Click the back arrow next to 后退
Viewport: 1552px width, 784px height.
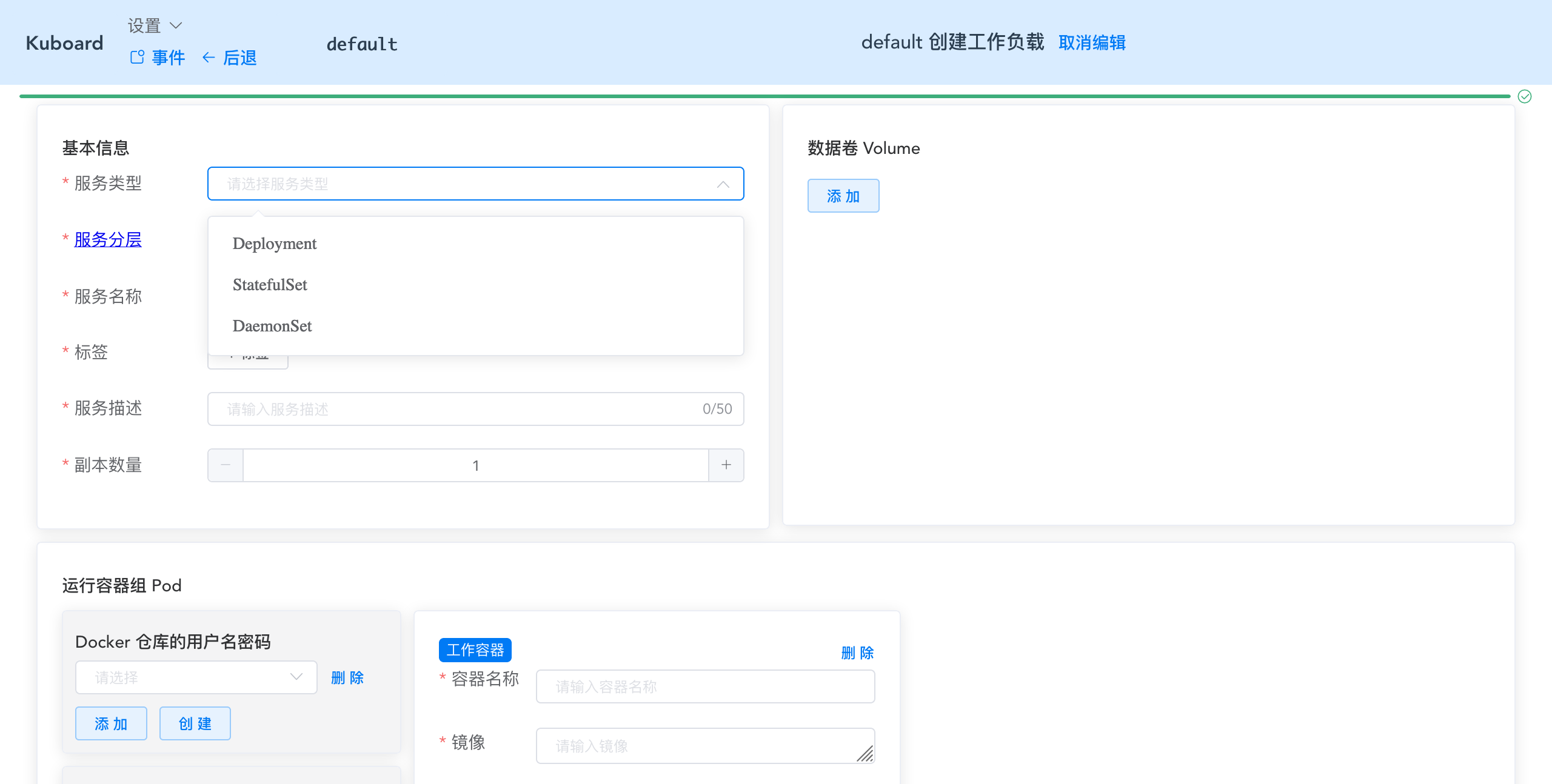pyautogui.click(x=209, y=58)
